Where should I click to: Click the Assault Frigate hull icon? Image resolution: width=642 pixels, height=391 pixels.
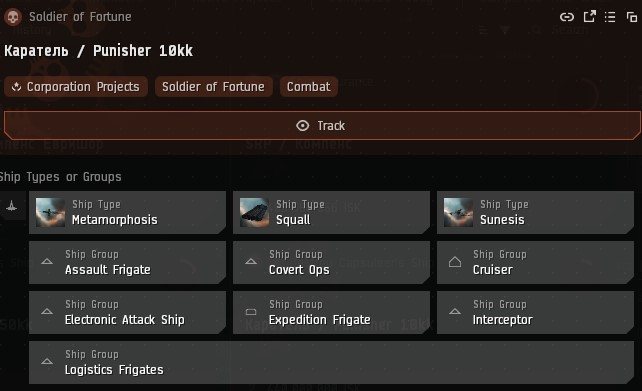(x=47, y=261)
